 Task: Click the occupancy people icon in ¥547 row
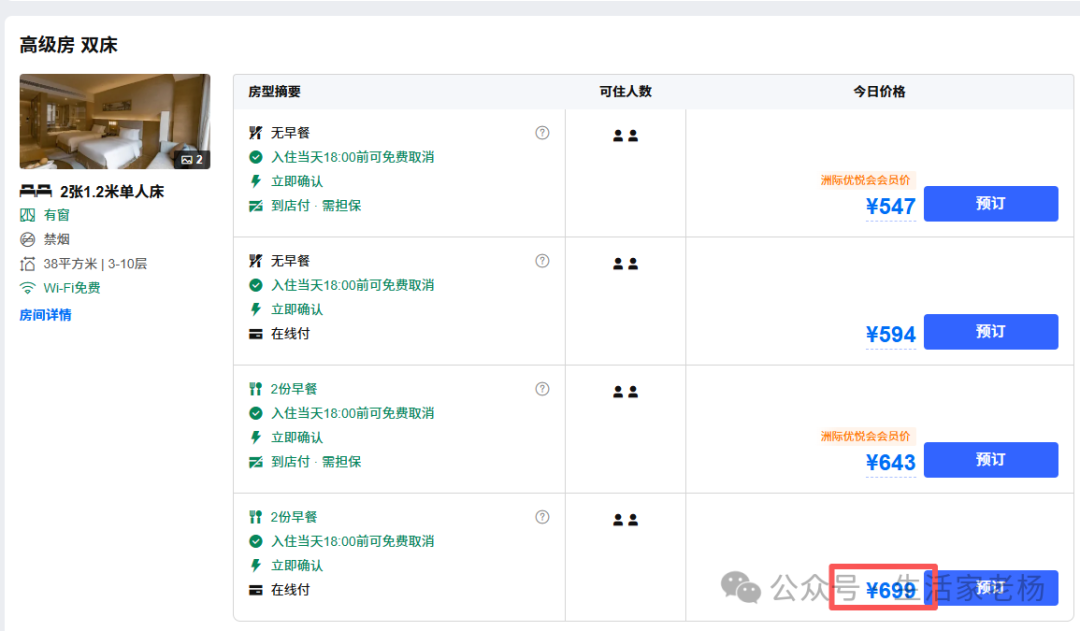tap(625, 136)
